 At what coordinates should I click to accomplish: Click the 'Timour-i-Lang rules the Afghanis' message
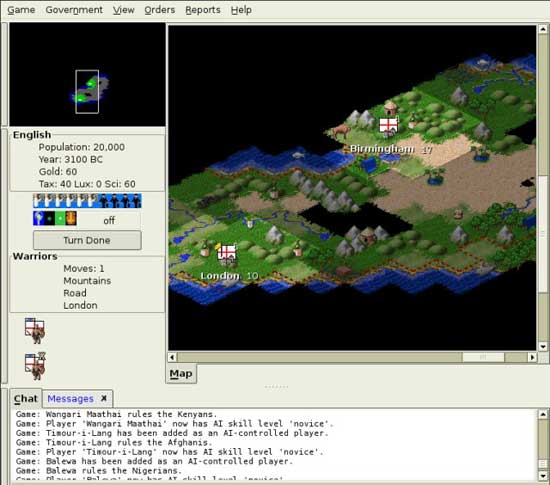click(114, 443)
